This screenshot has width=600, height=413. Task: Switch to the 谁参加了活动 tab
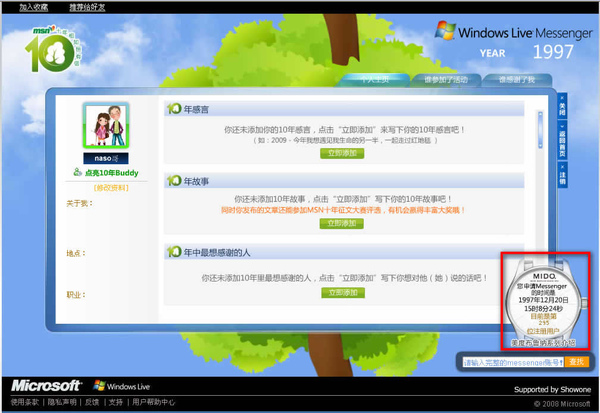pyautogui.click(x=446, y=80)
